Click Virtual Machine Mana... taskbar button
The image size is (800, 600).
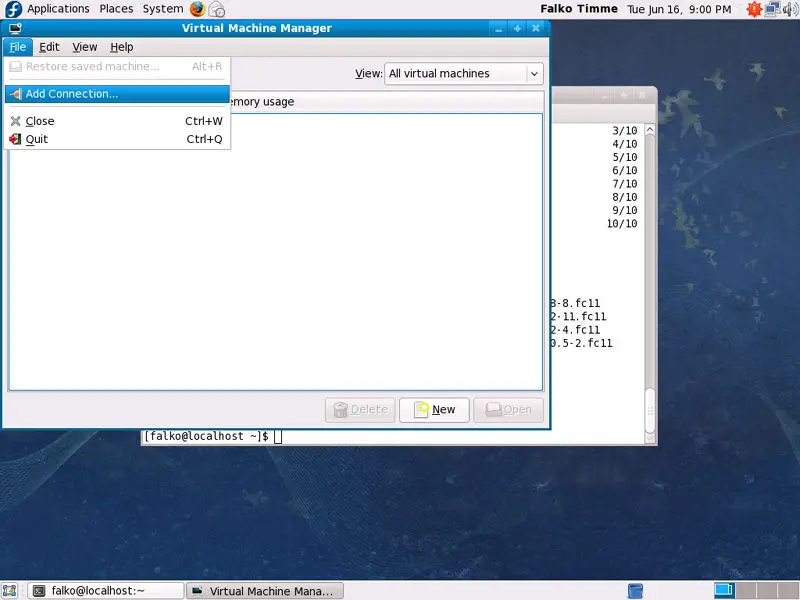tap(265, 591)
